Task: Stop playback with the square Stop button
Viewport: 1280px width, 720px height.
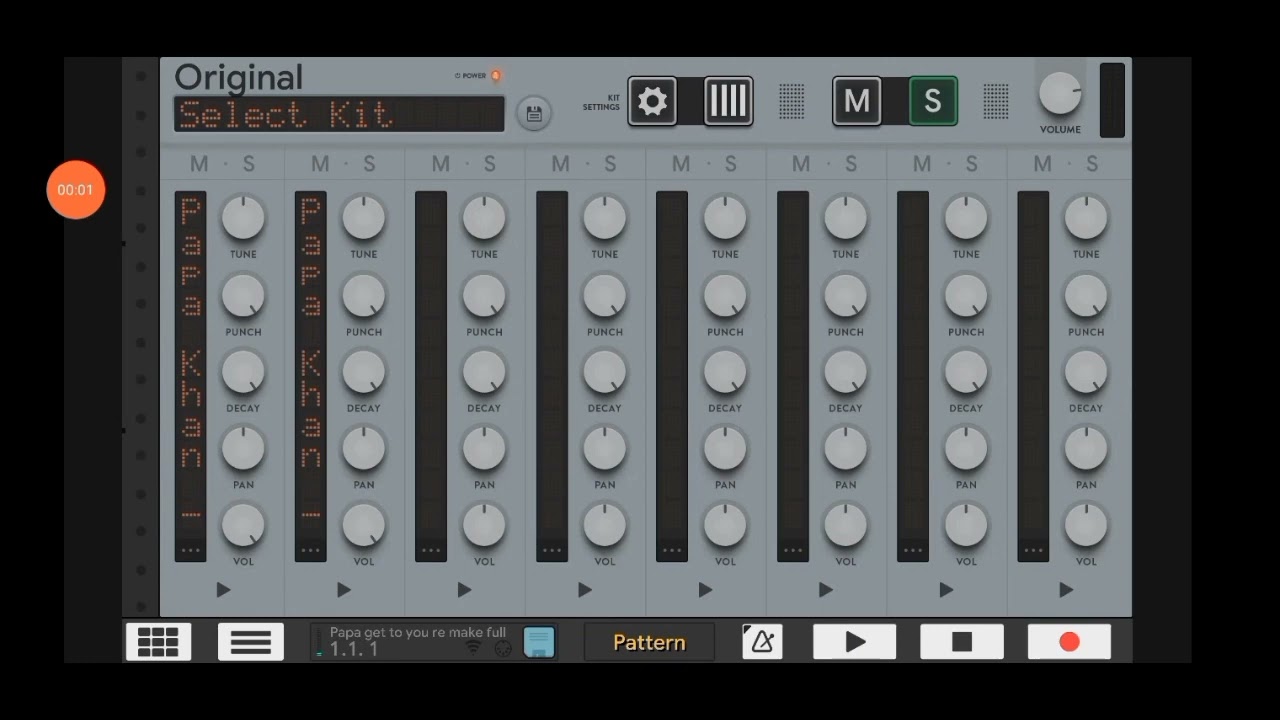Action: (x=962, y=642)
